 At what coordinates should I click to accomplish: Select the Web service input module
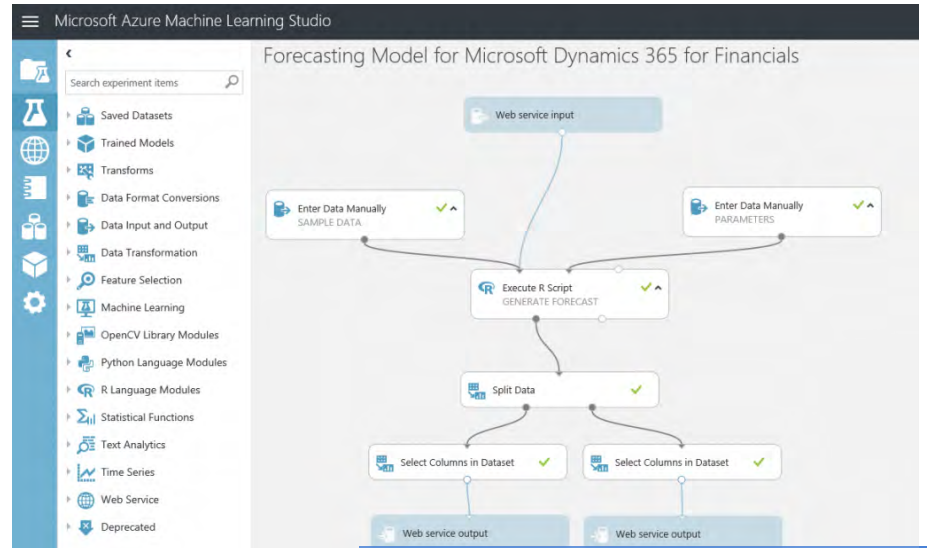click(562, 115)
